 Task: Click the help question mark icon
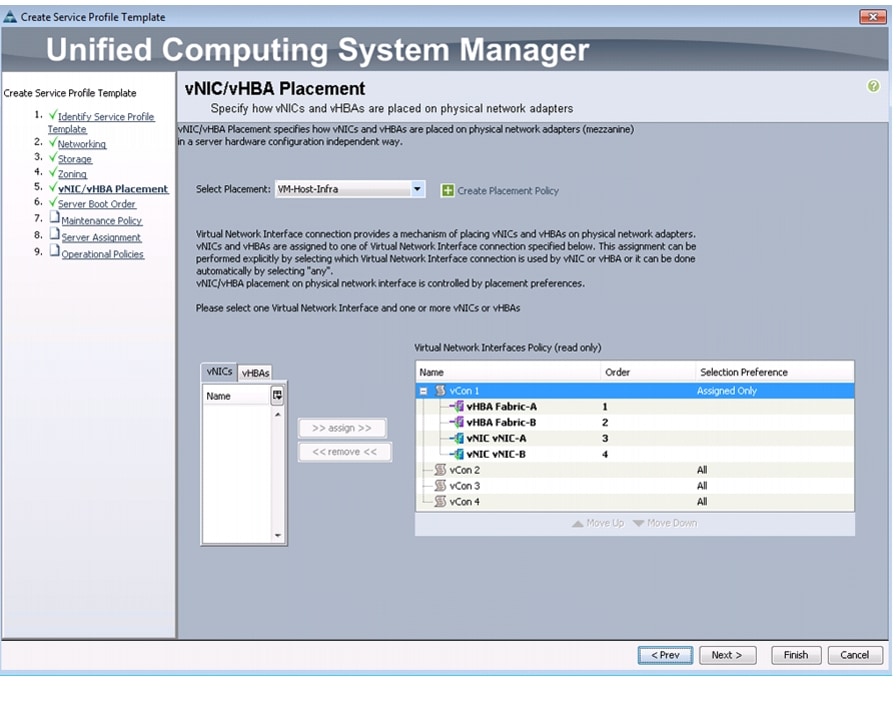(873, 86)
